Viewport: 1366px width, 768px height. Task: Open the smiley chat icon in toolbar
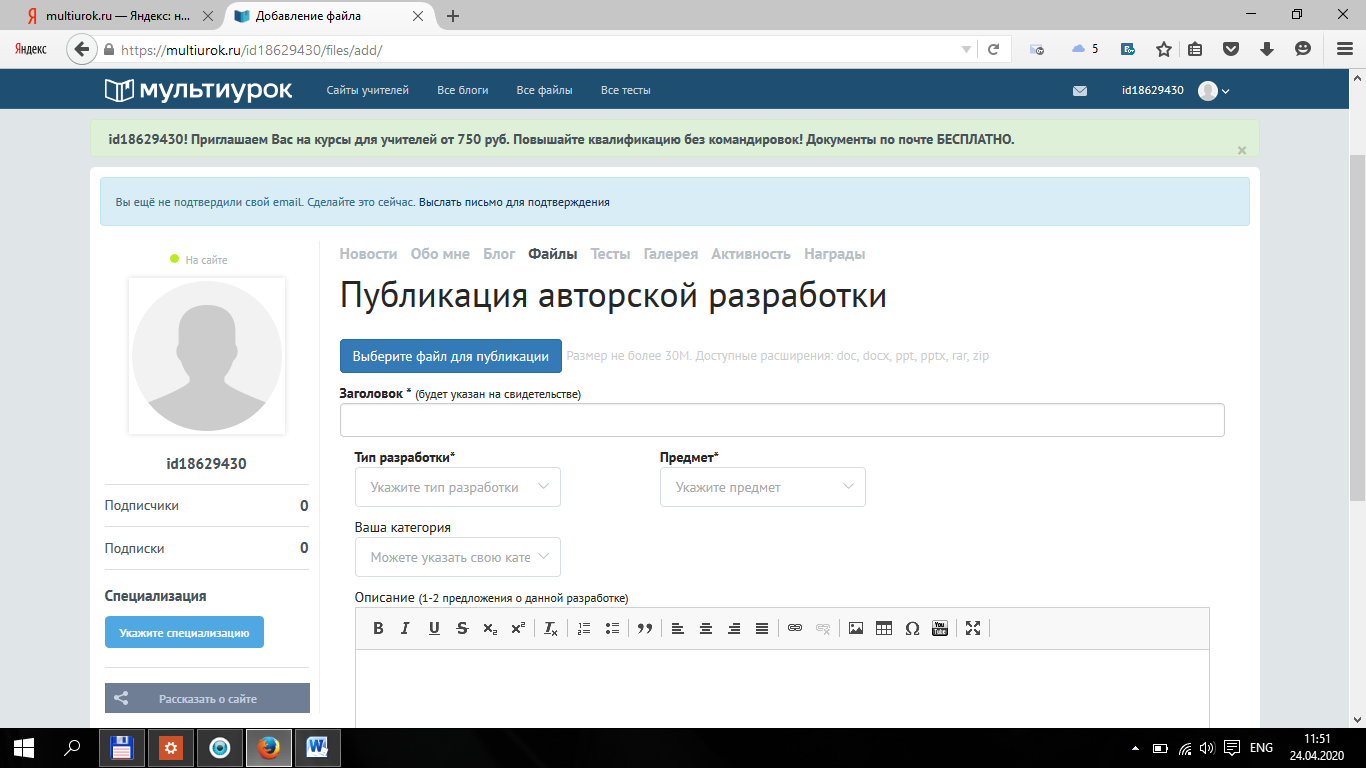(1303, 49)
